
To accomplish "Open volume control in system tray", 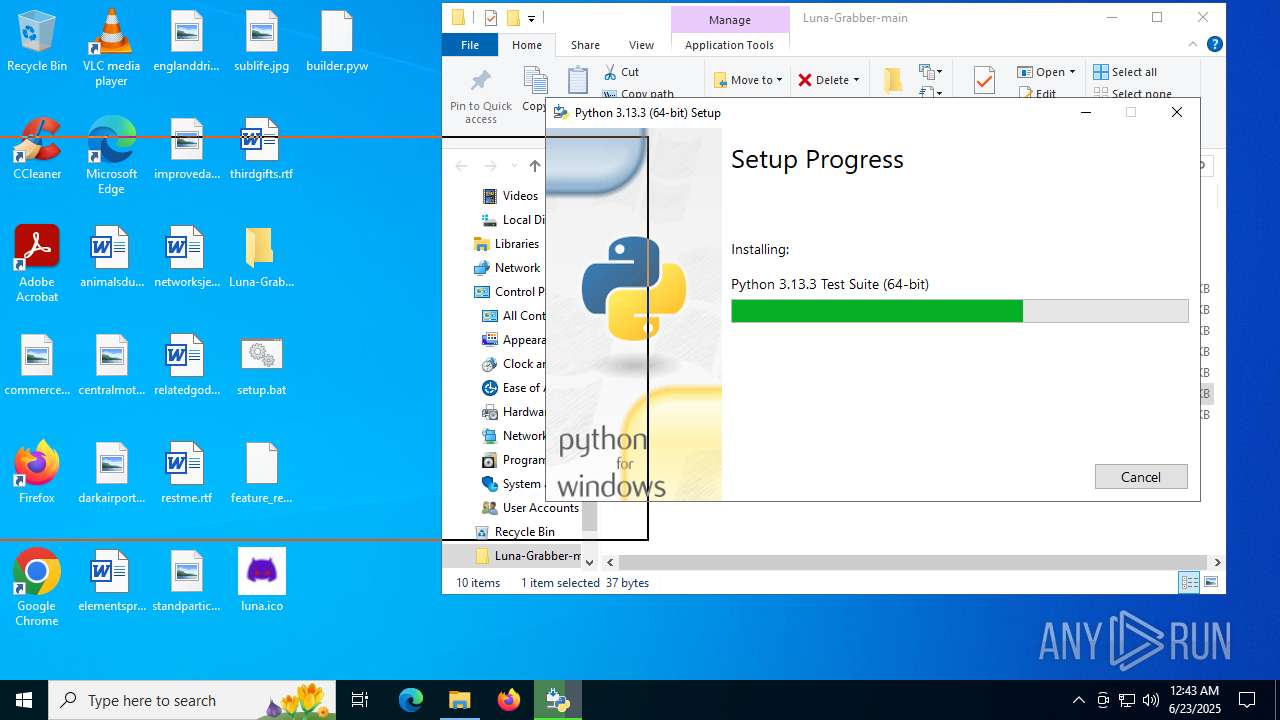I will (x=1150, y=700).
